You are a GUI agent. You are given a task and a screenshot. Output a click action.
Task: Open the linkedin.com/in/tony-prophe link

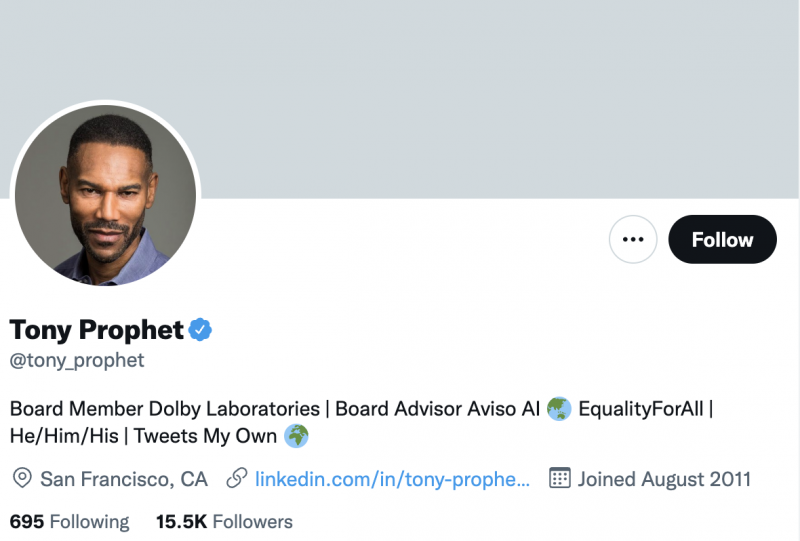click(x=392, y=479)
